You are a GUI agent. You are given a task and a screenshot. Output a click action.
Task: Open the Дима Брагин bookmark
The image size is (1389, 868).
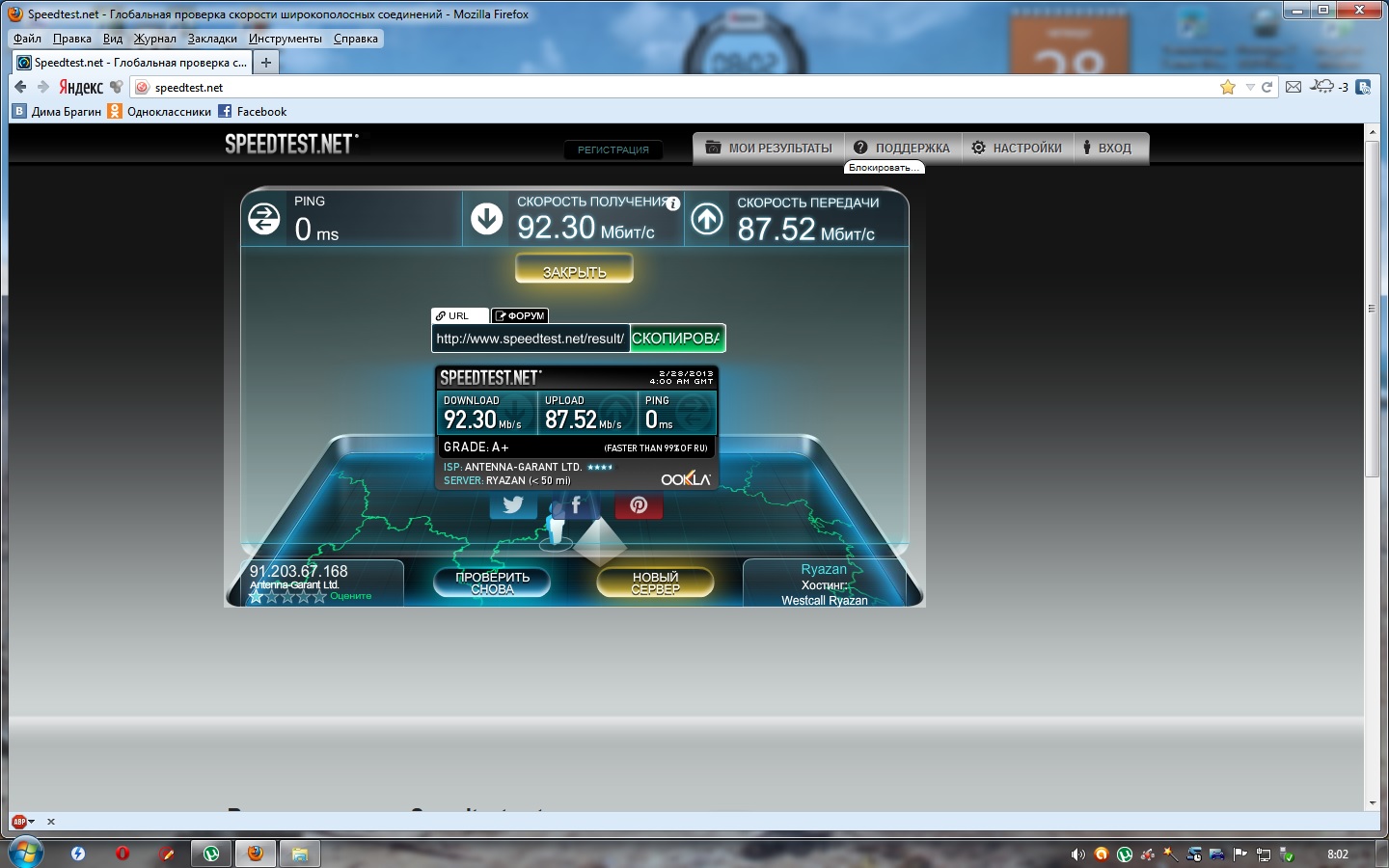point(57,112)
